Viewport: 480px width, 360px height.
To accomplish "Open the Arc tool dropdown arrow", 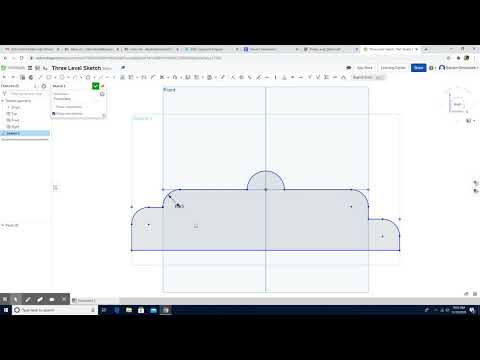I will 81,77.
